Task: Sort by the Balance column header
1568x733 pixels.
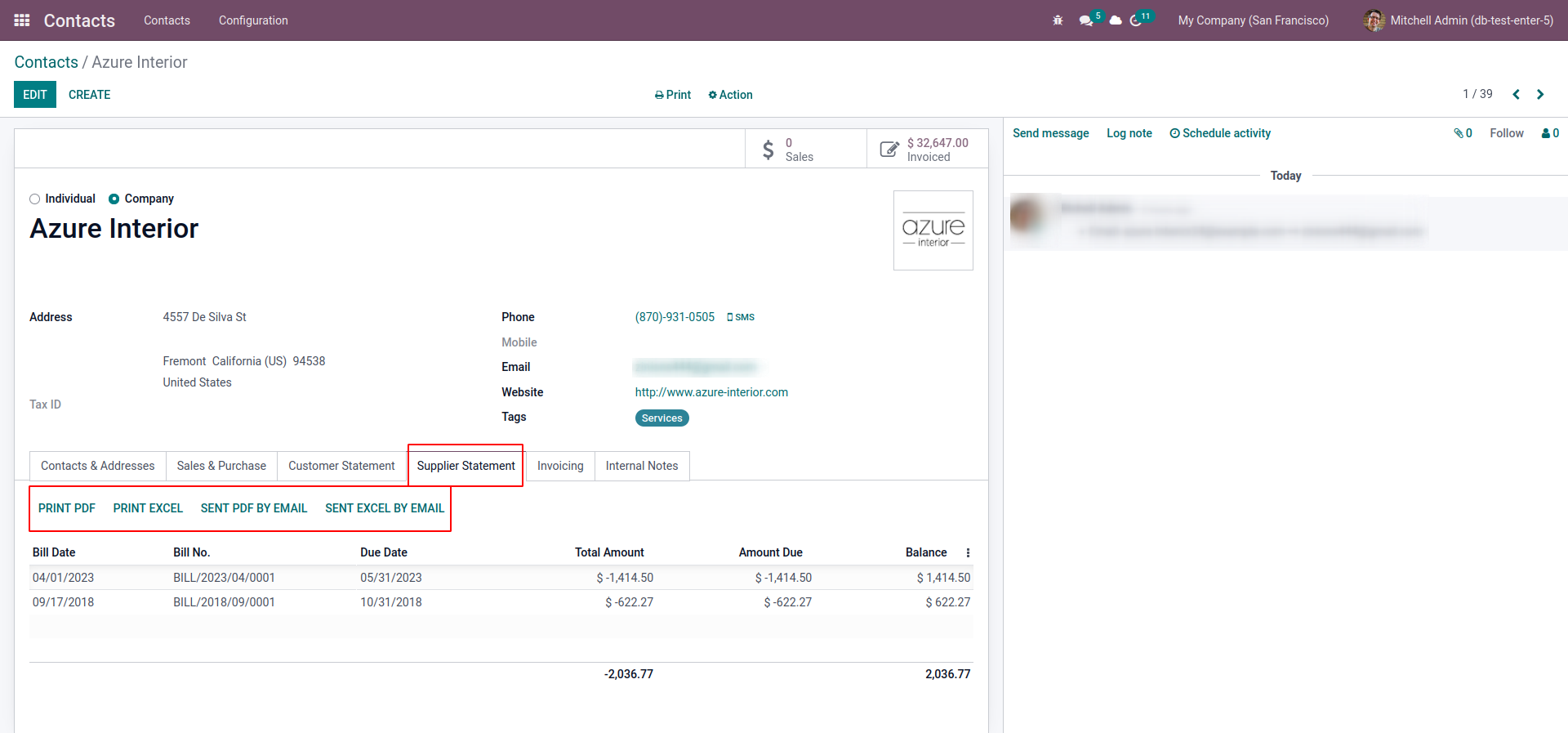Action: tap(926, 552)
